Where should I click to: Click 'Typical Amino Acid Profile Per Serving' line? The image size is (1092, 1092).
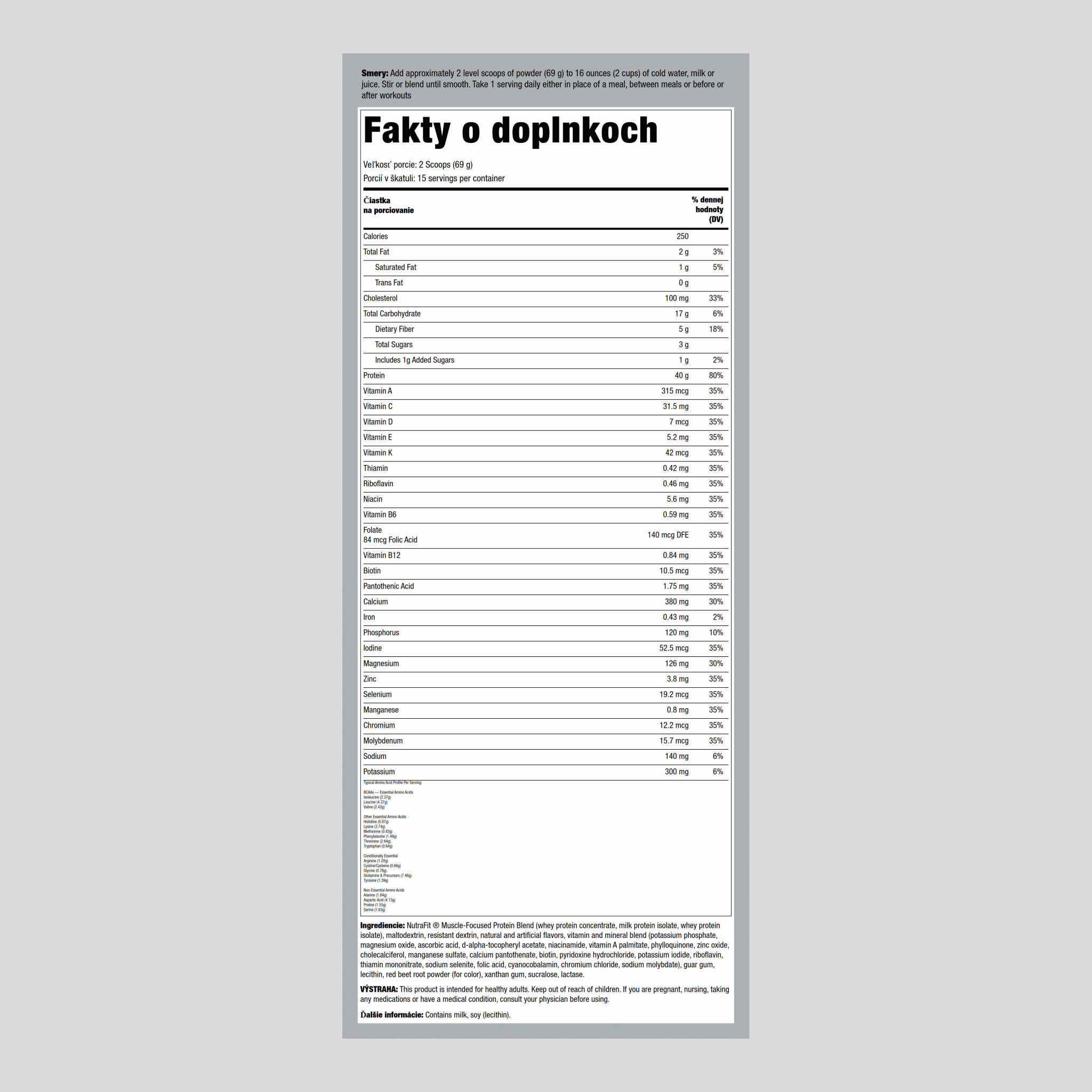393,783
